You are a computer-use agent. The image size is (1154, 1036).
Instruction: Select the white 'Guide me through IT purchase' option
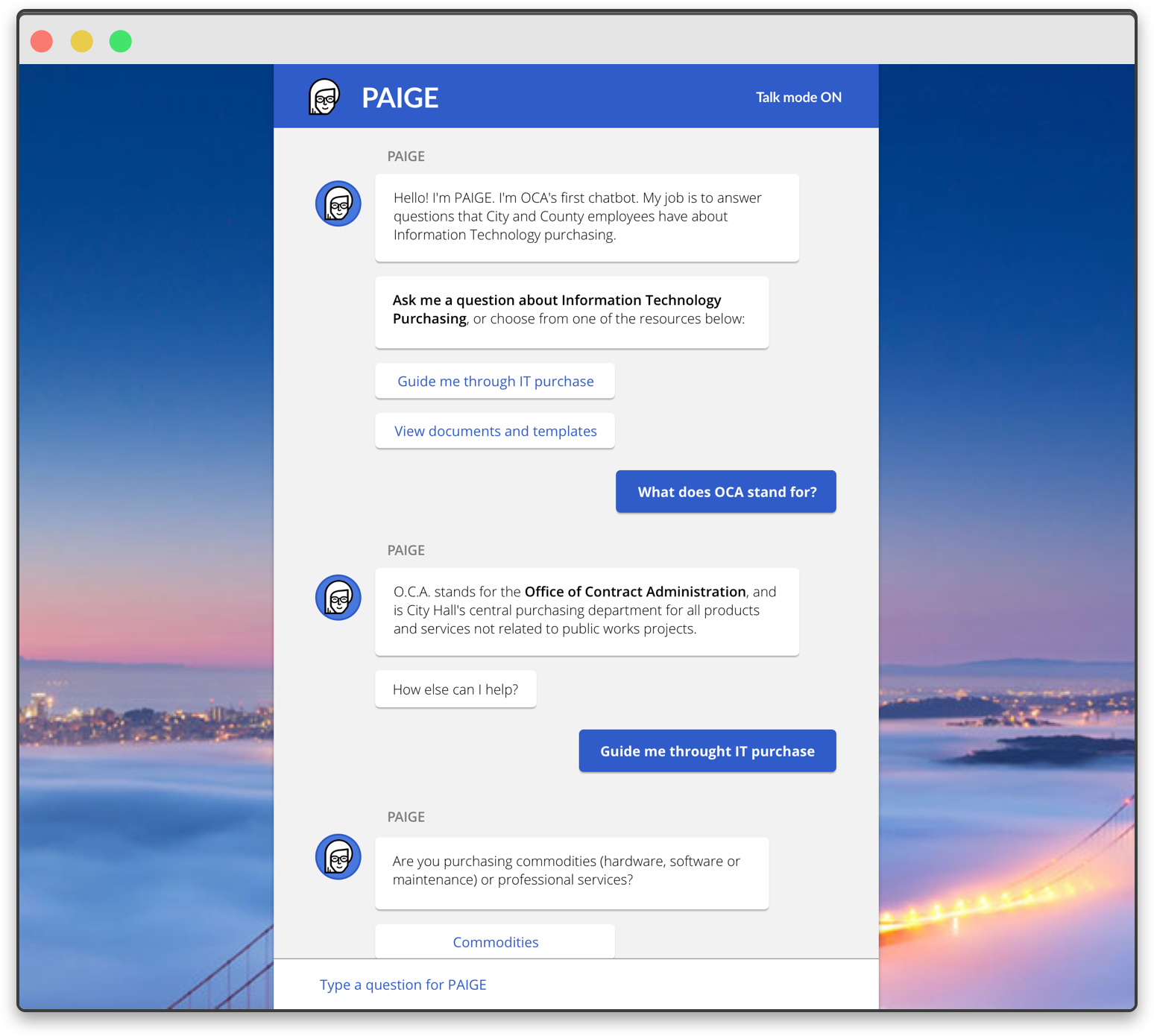495,382
